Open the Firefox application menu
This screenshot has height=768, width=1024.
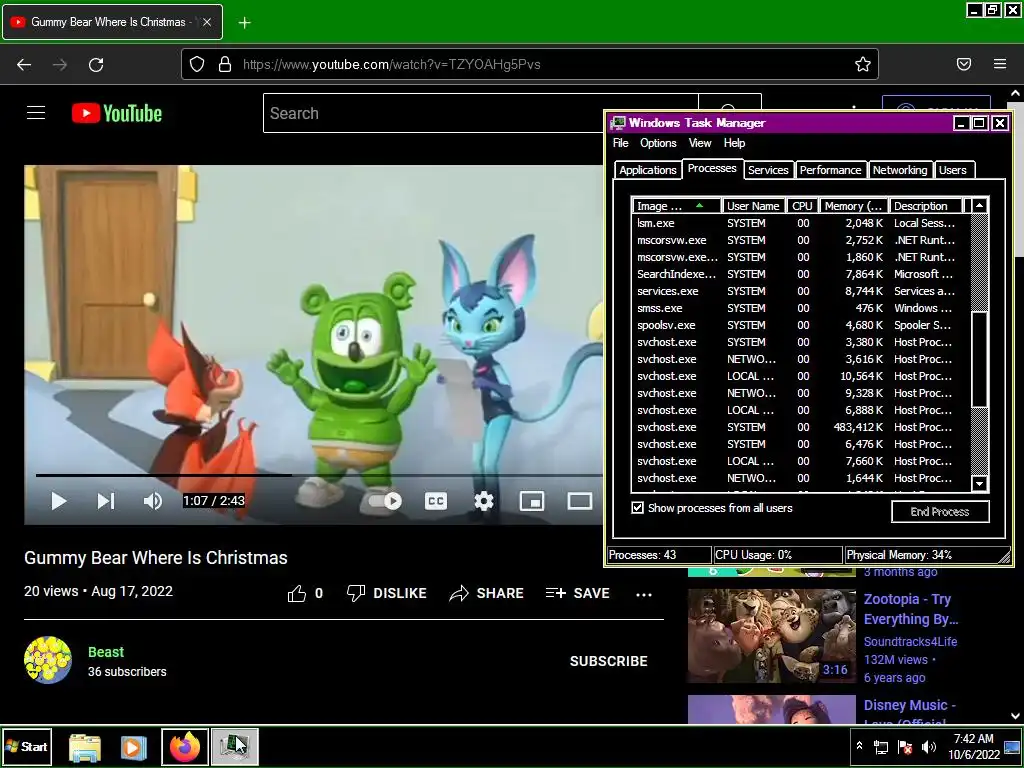coord(1000,64)
